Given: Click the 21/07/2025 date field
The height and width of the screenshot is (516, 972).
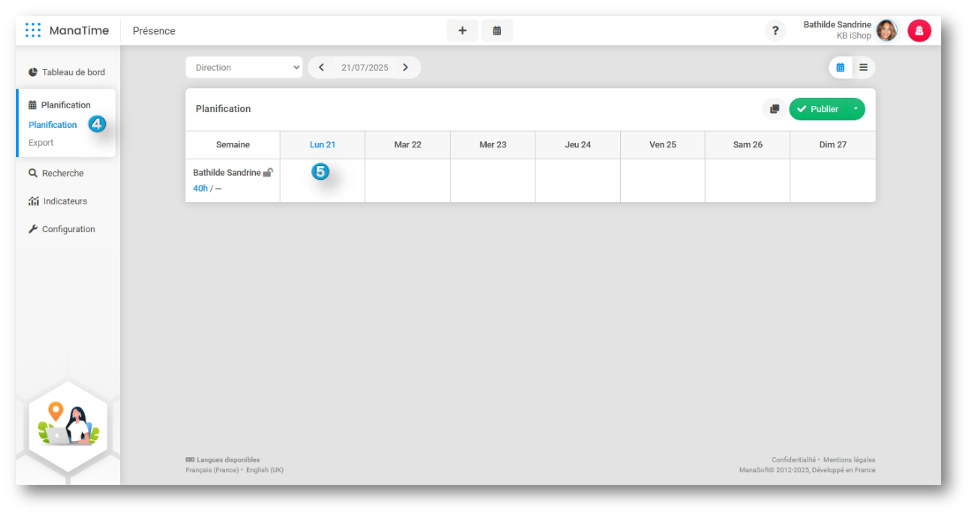Looking at the screenshot, I should click(364, 68).
